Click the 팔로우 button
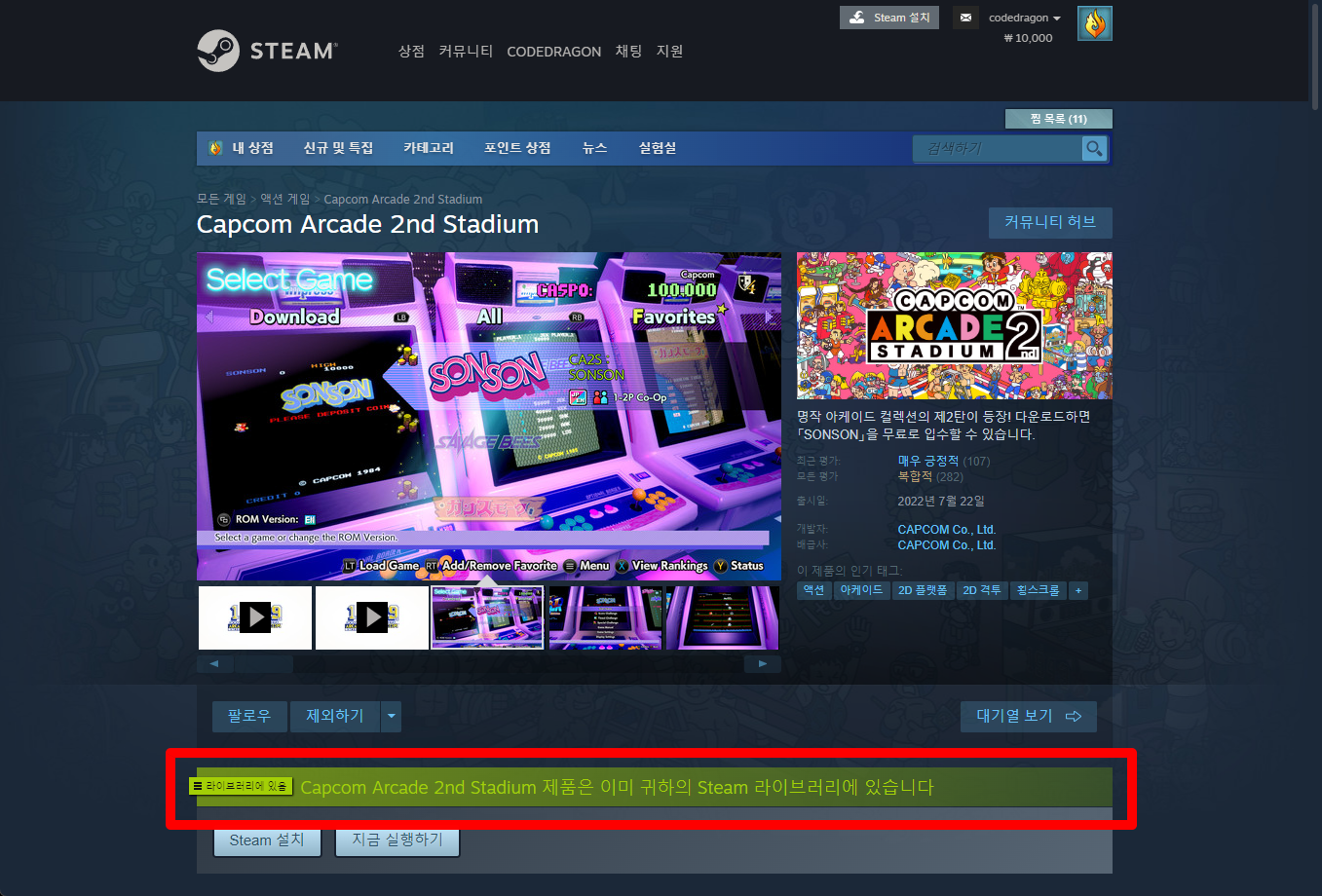The image size is (1322, 896). 249,716
